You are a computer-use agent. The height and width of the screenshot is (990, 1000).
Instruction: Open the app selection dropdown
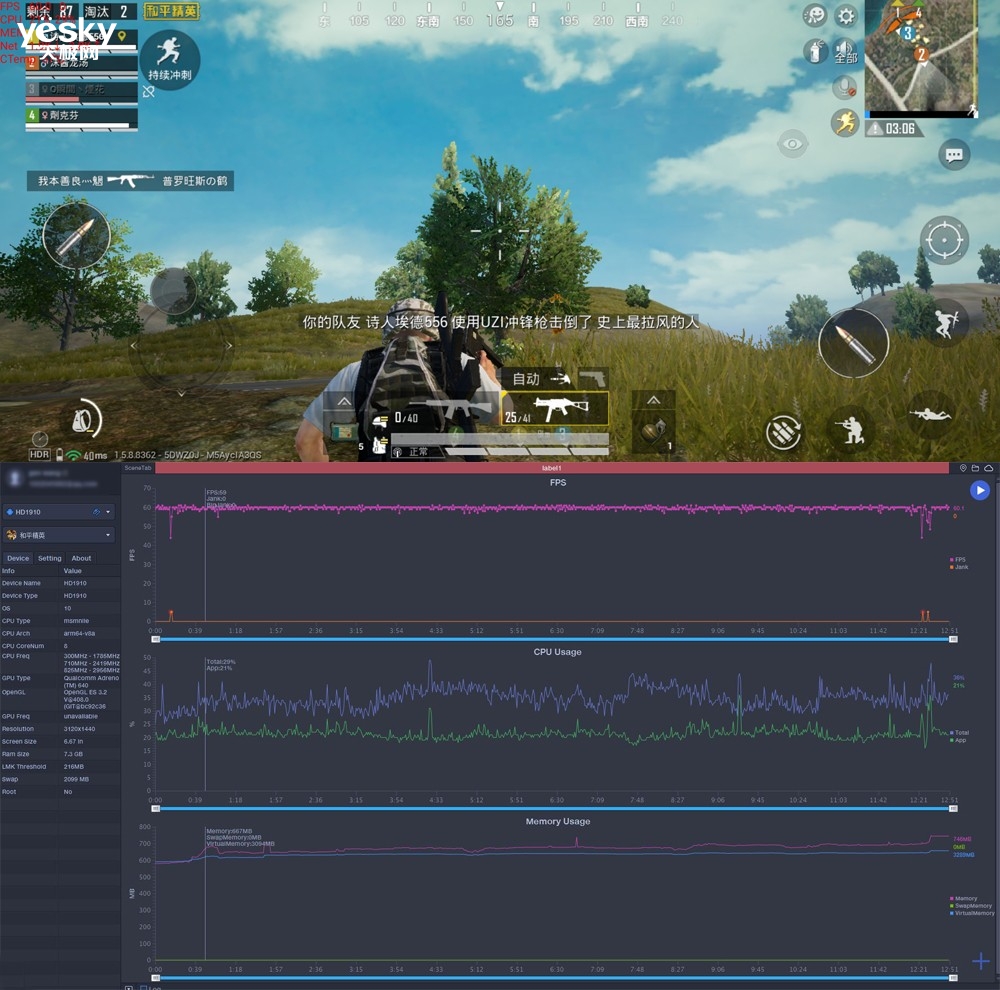(x=59, y=535)
